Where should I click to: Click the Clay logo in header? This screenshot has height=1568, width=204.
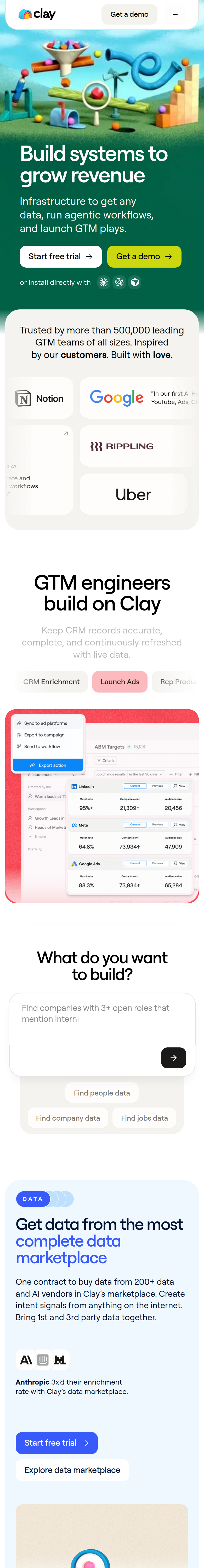37,14
